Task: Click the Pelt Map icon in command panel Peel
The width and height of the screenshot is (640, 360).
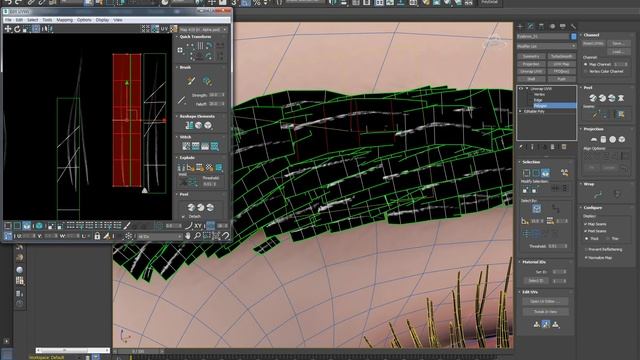Action: tap(621, 98)
